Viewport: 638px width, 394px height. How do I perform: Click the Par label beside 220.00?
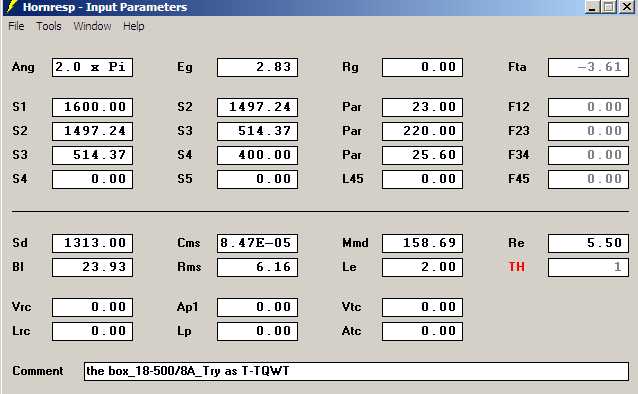pyautogui.click(x=352, y=131)
